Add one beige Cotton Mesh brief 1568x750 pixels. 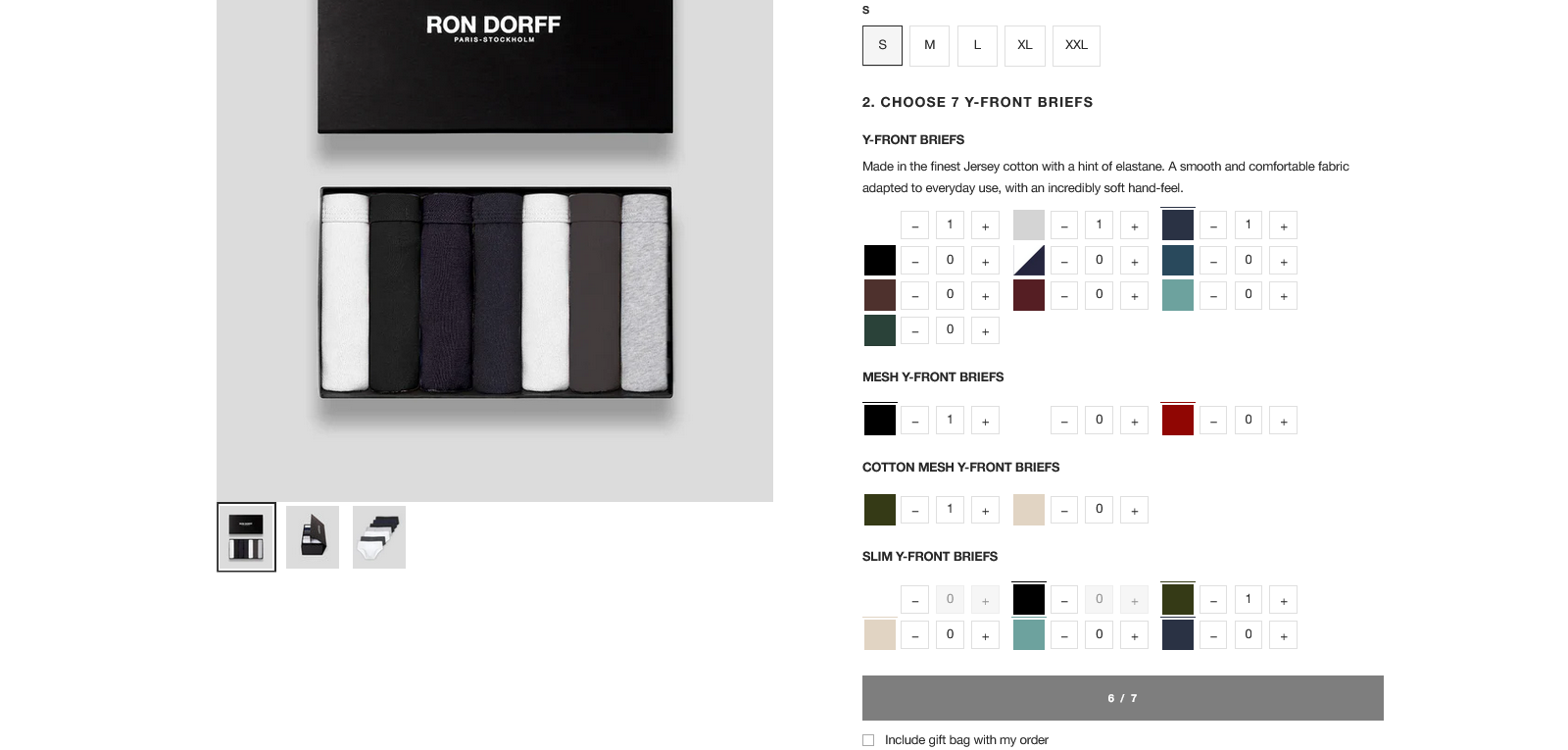[1134, 510]
